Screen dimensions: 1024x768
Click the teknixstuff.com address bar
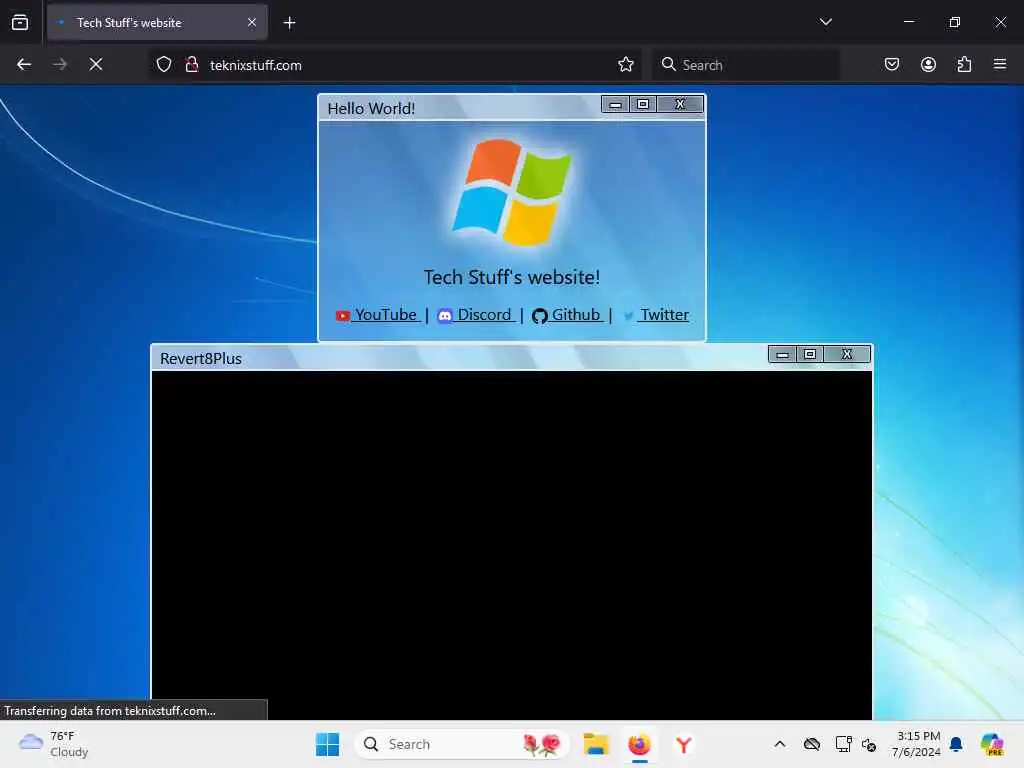[x=395, y=65]
